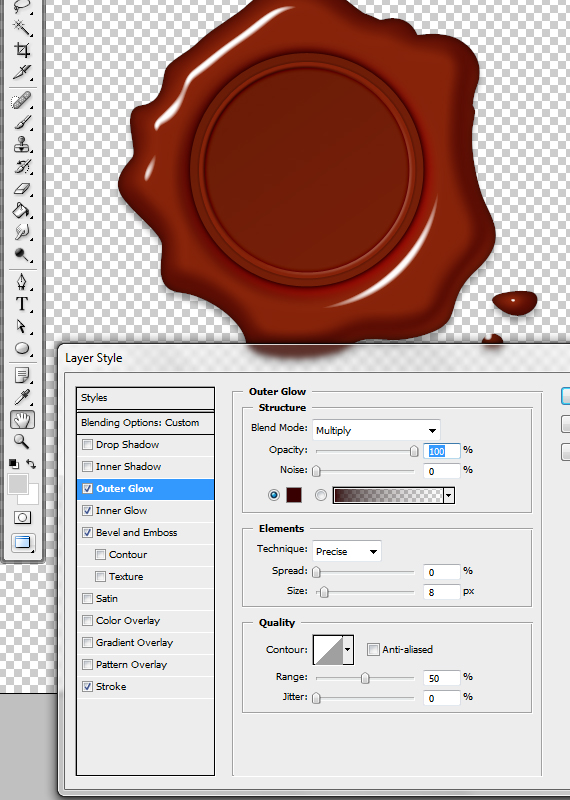
Task: Select the Eyedropper tool
Action: pyautogui.click(x=21, y=397)
